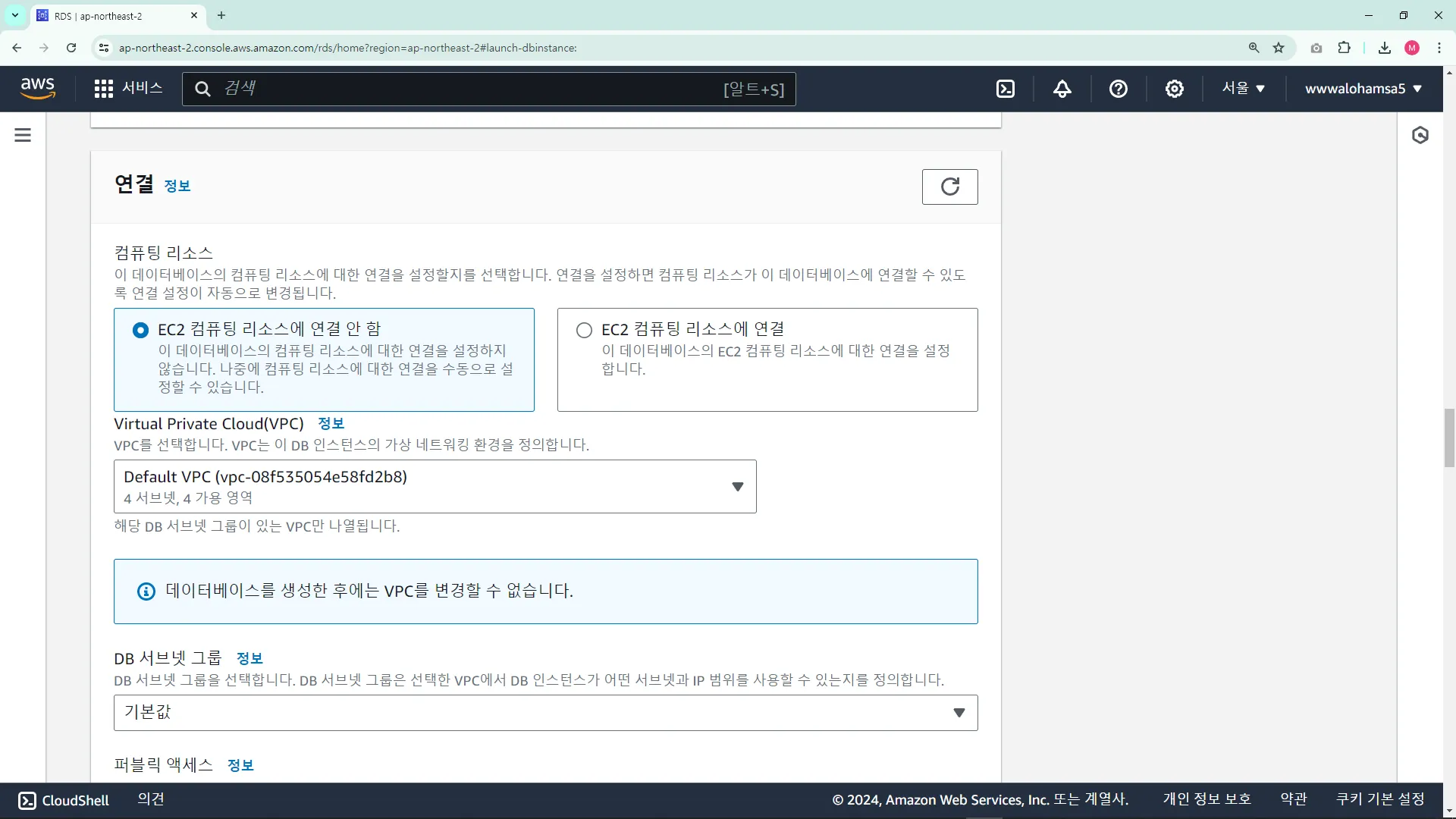Open CloudShell from the bottom footer bar
The image size is (1456, 819).
tap(64, 800)
